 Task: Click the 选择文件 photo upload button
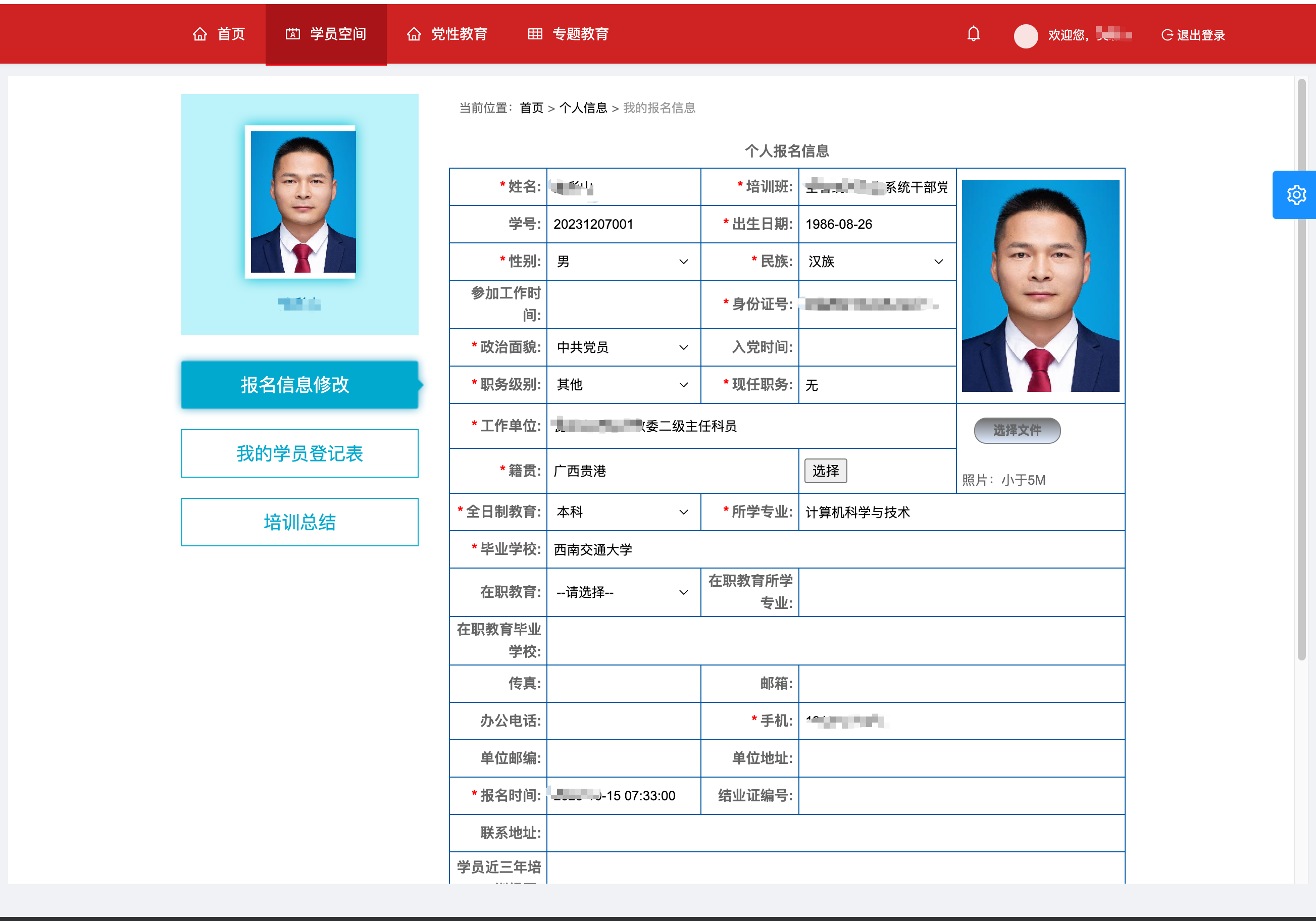(1017, 430)
